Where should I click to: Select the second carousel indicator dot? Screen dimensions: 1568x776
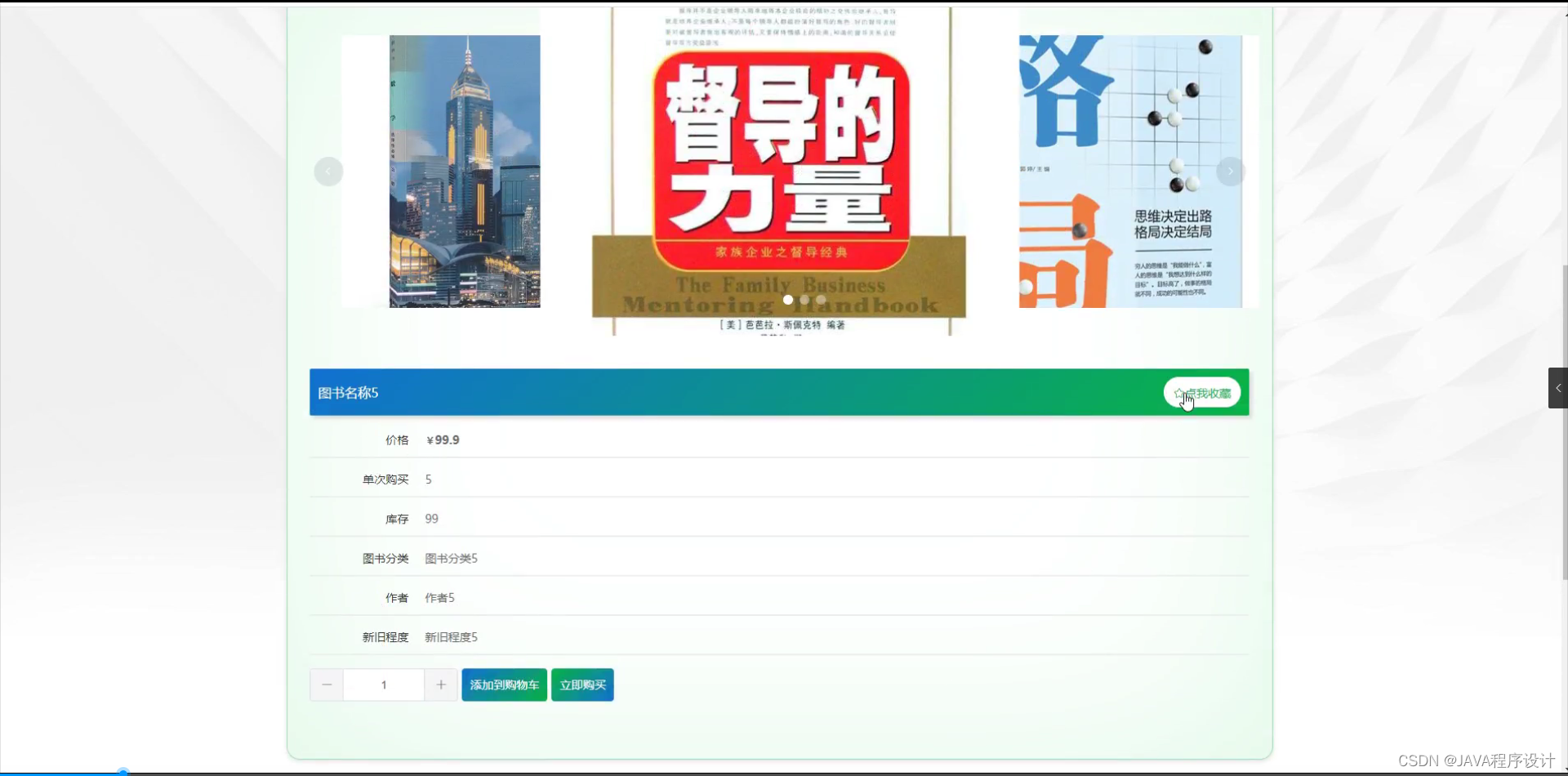coord(804,300)
